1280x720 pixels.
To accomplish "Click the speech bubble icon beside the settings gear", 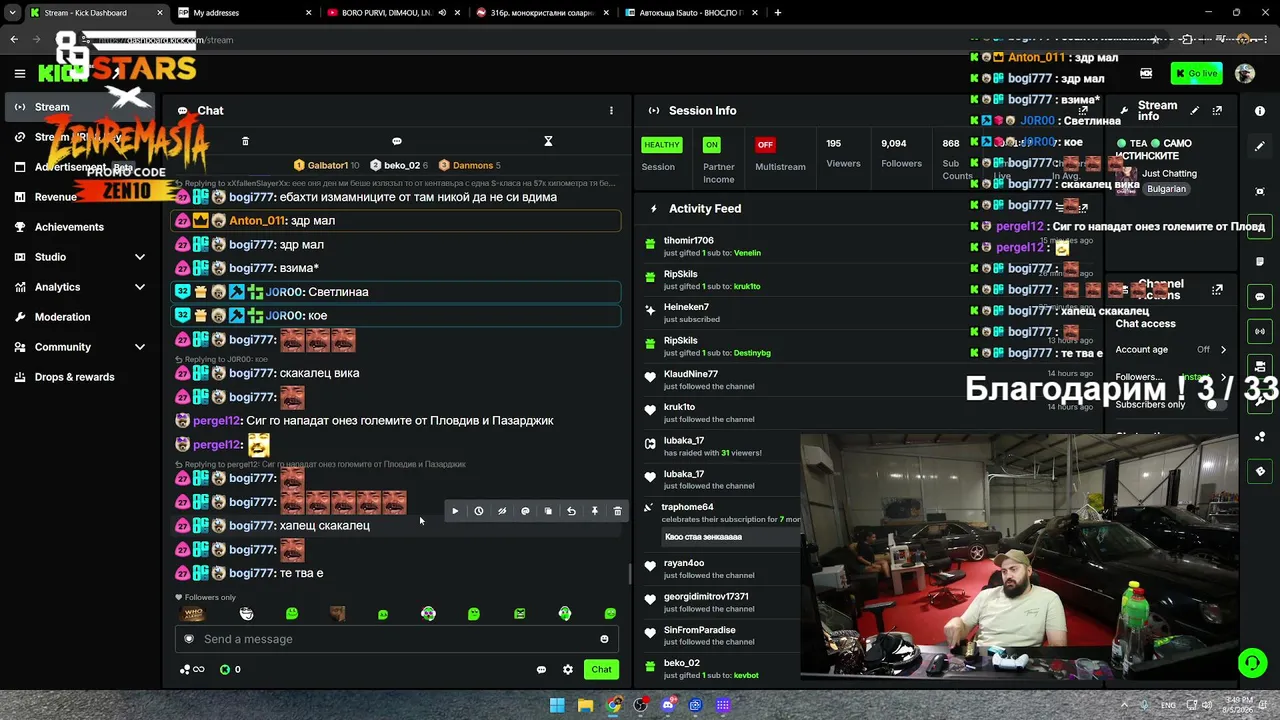I will tap(541, 669).
